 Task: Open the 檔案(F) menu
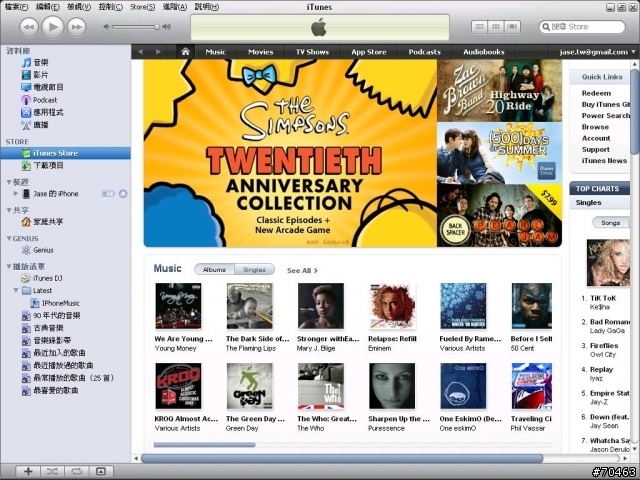pos(16,7)
